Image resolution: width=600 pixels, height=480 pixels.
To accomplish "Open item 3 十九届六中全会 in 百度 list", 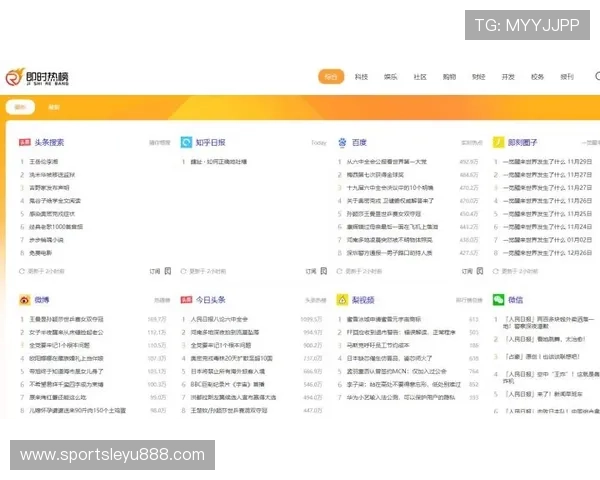I will (x=390, y=188).
